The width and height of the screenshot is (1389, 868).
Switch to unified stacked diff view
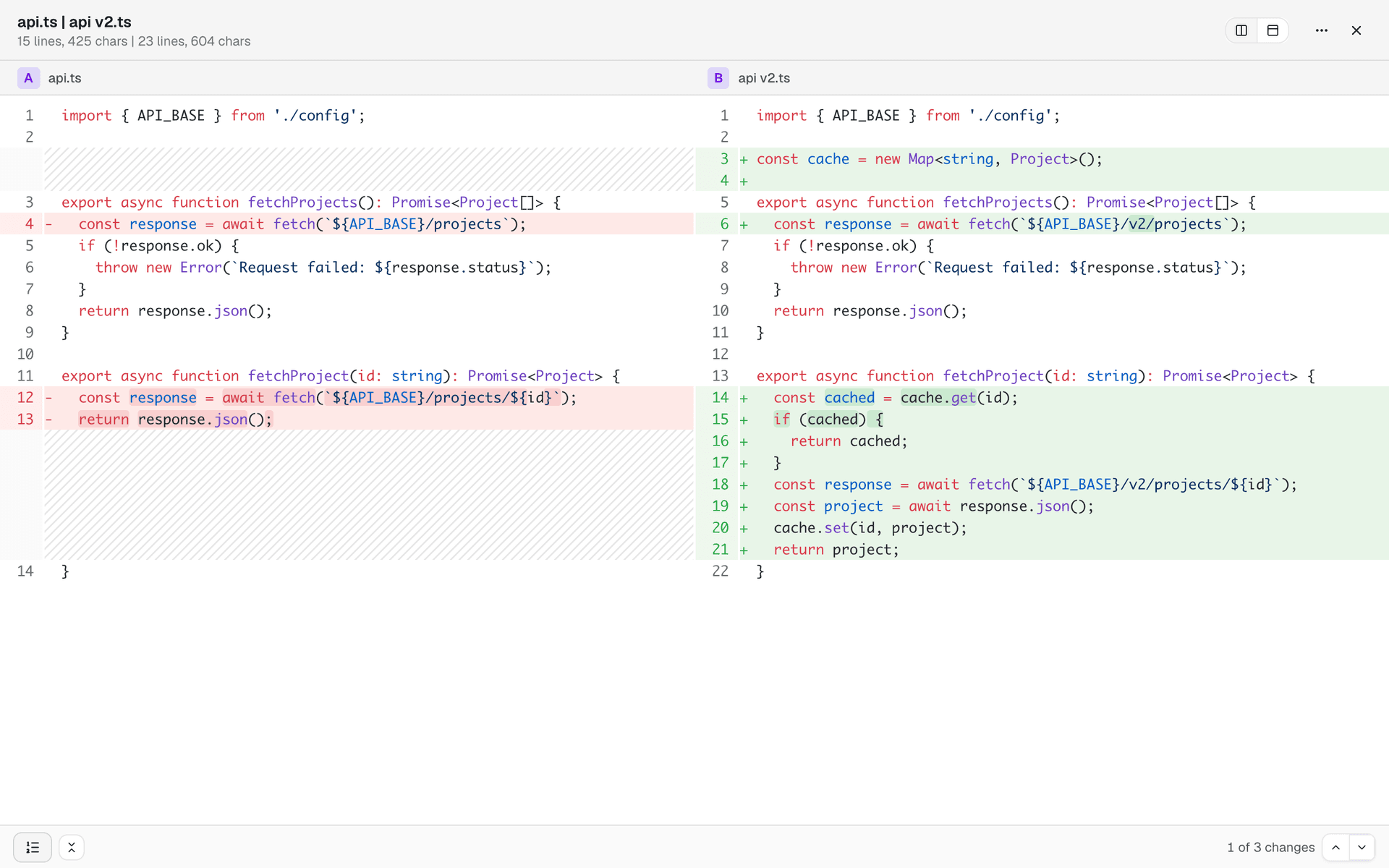click(1273, 30)
